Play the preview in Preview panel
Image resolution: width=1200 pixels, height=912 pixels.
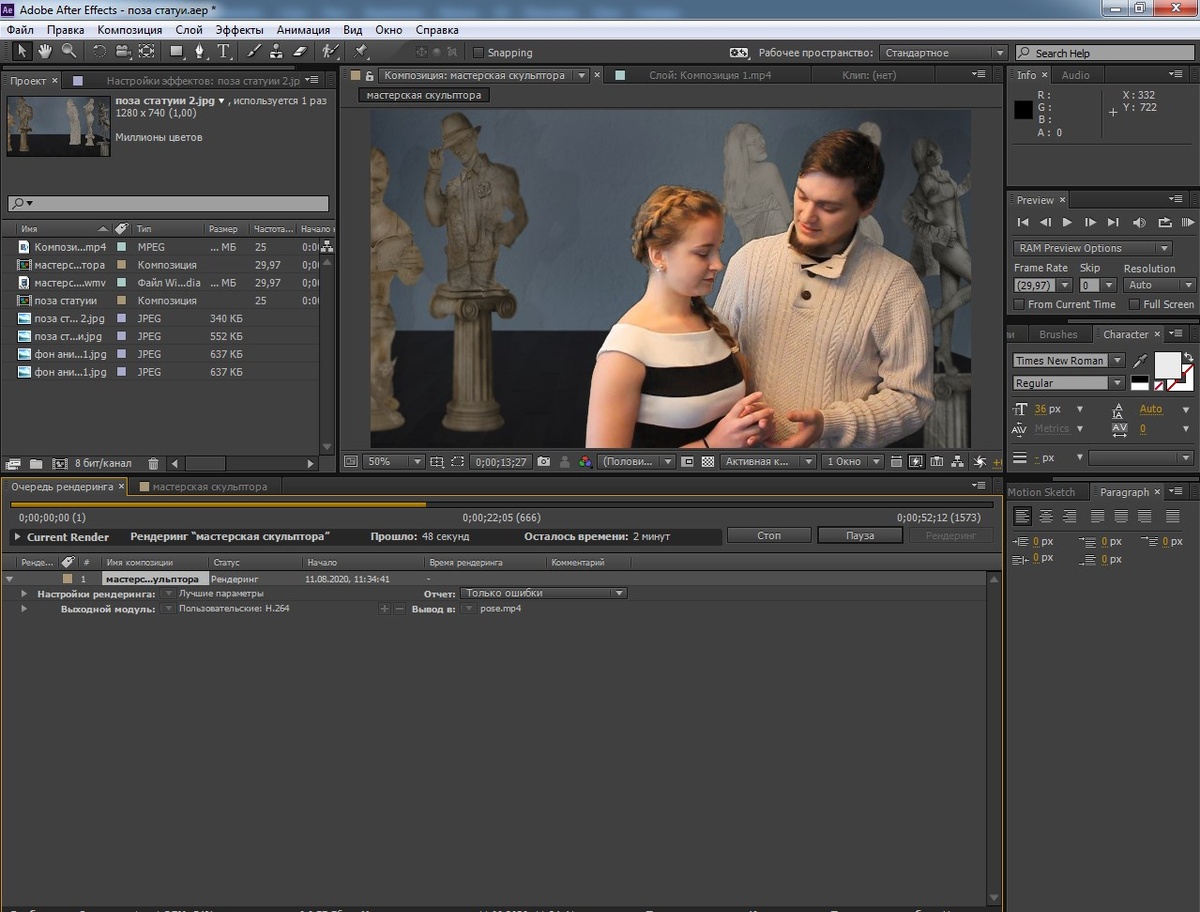point(1067,222)
